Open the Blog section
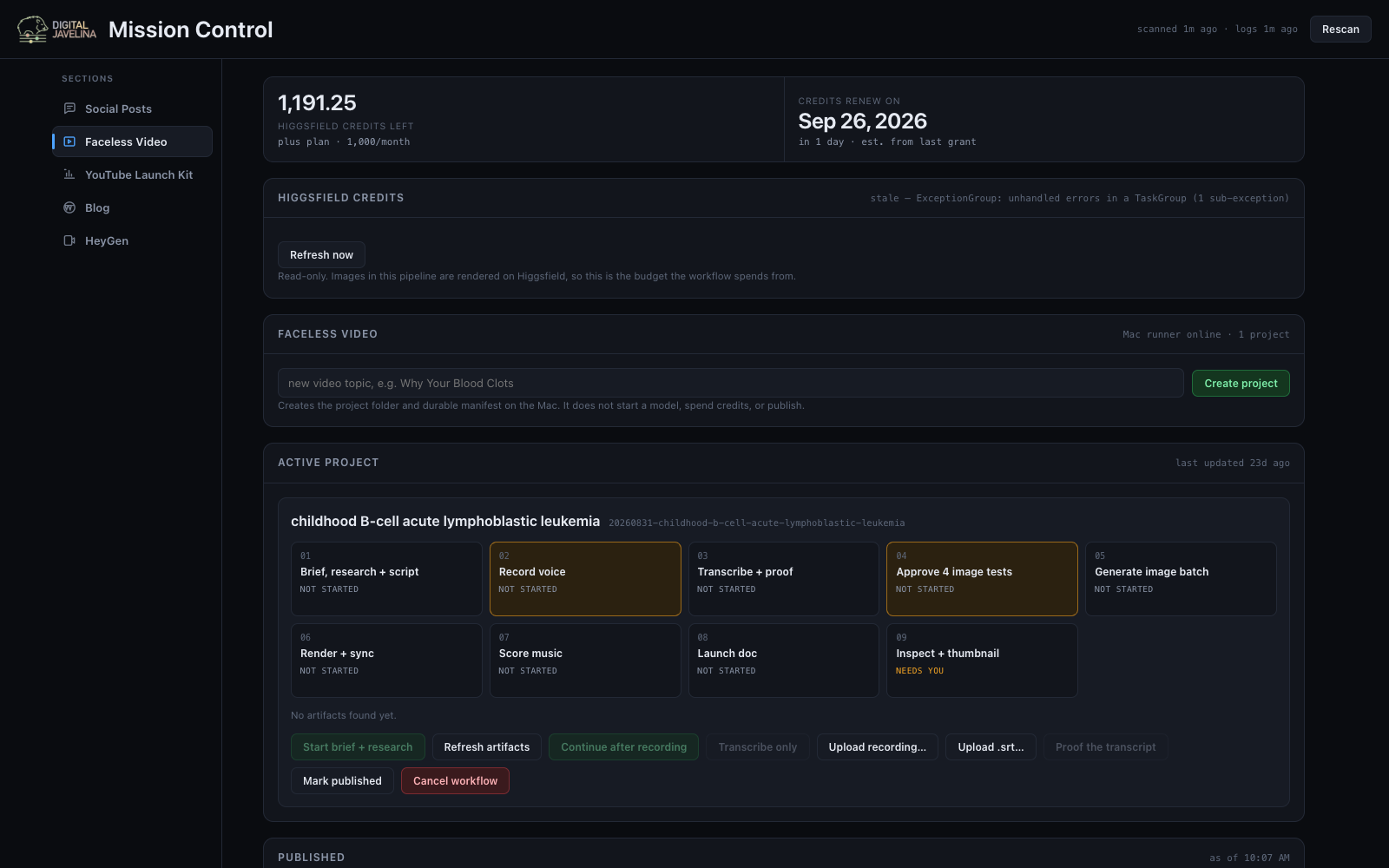The height and width of the screenshot is (868, 1389). (x=132, y=207)
